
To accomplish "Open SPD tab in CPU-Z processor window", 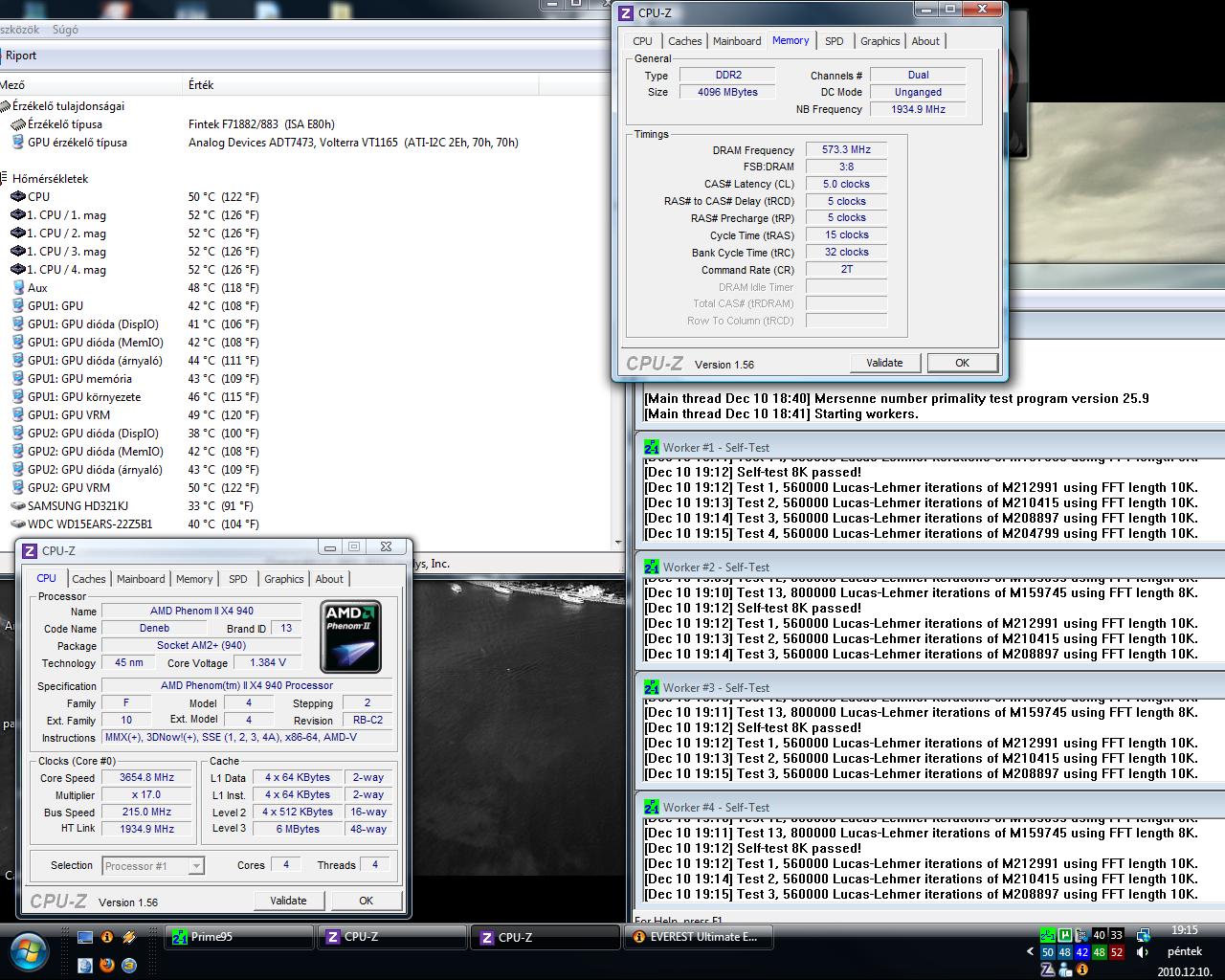I will 238,579.
